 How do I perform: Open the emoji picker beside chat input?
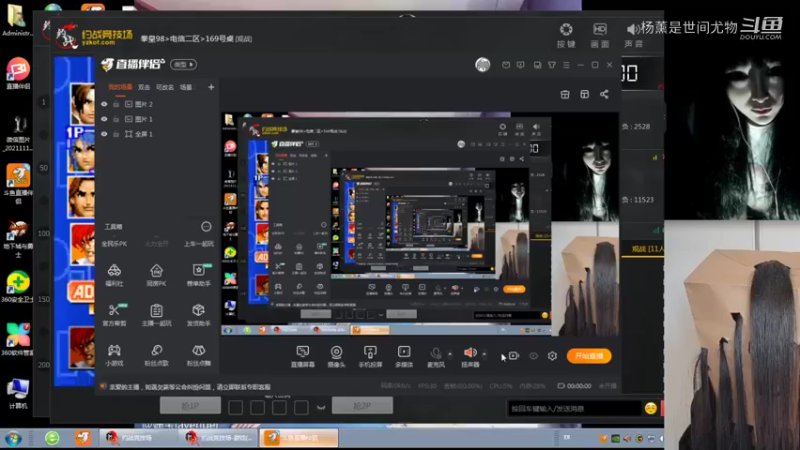point(651,408)
